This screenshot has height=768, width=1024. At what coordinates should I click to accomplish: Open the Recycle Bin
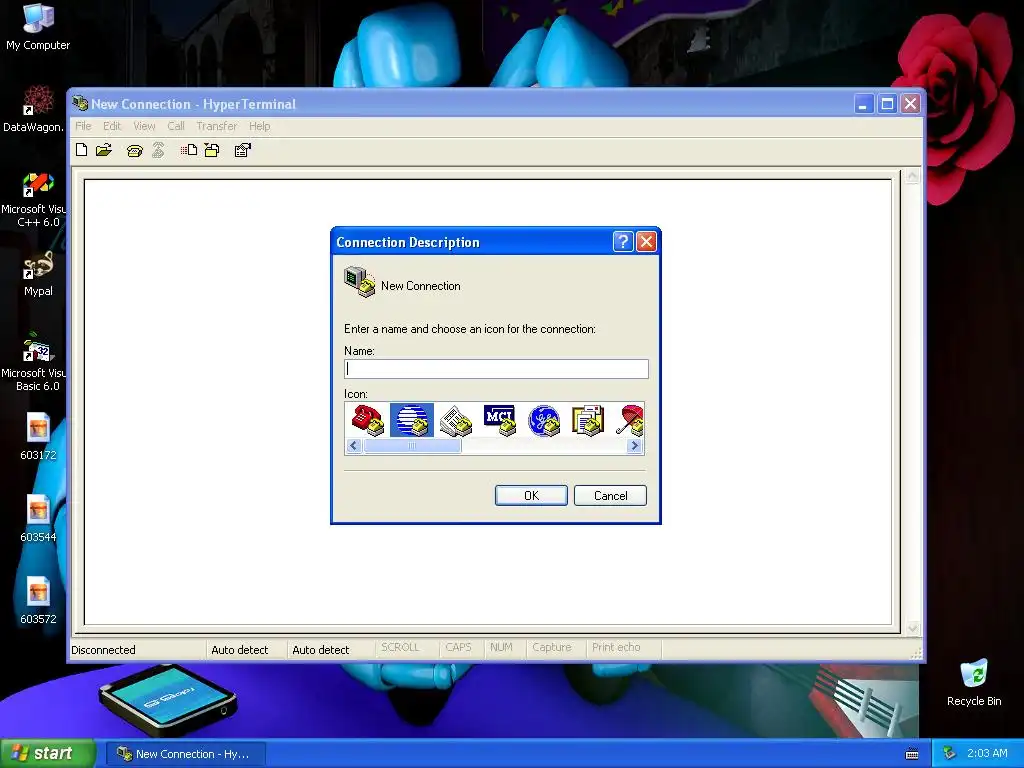click(974, 682)
